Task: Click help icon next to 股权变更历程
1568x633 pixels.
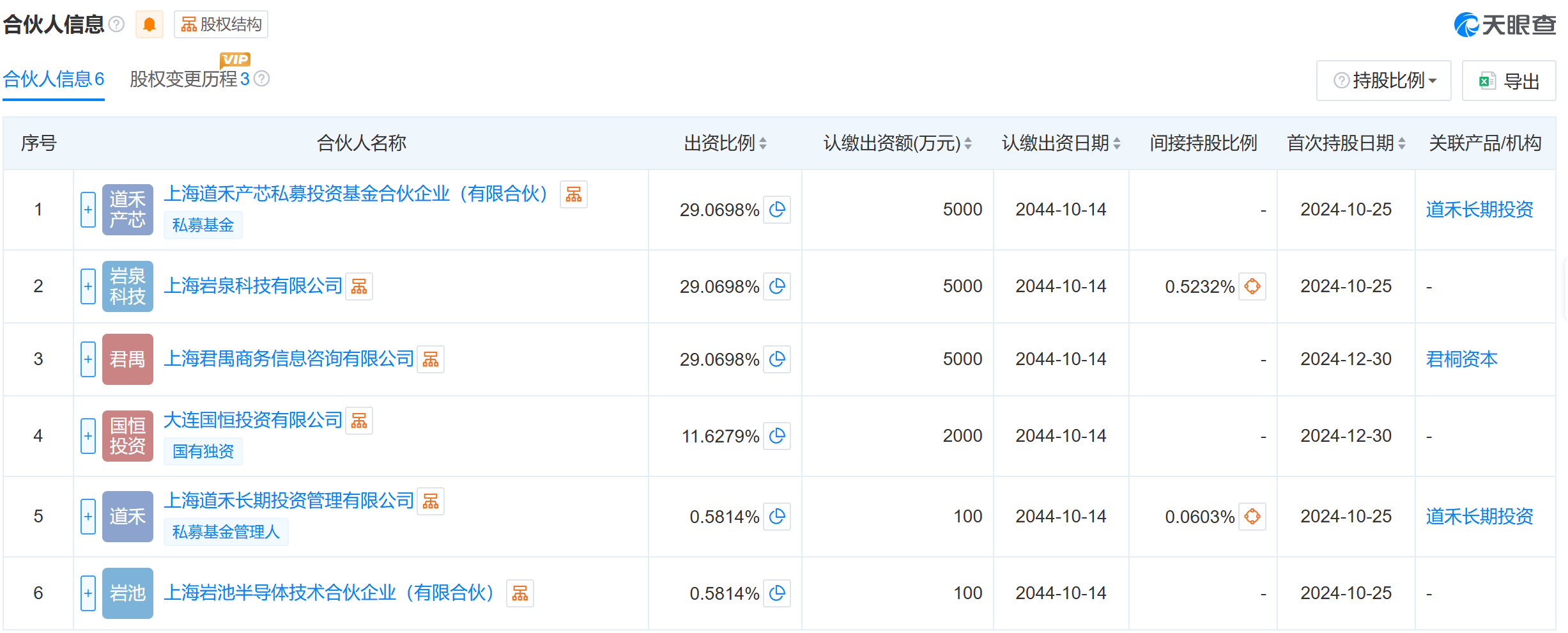Action: pyautogui.click(x=262, y=79)
